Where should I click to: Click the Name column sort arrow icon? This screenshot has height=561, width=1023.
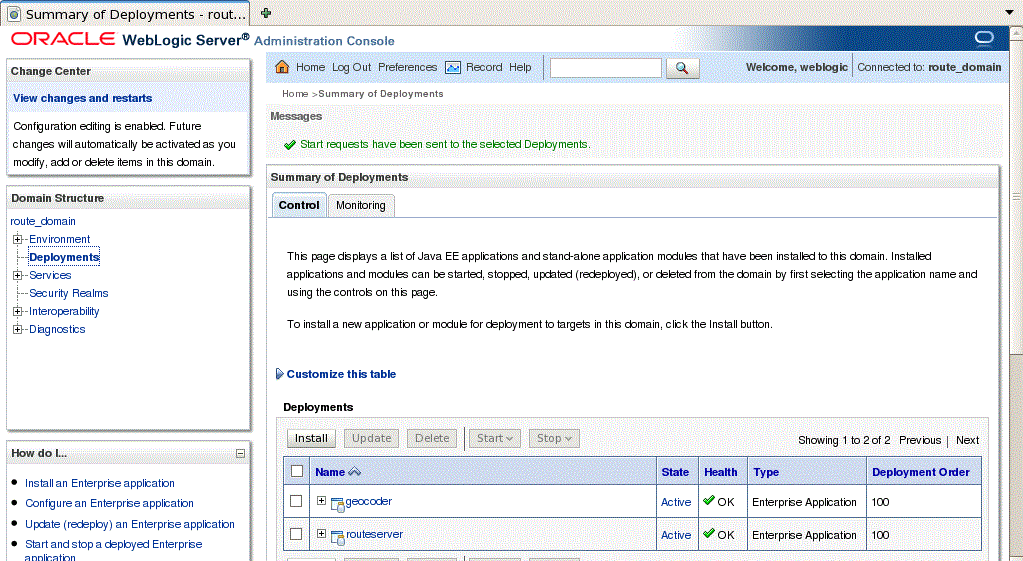pyautogui.click(x=354, y=472)
